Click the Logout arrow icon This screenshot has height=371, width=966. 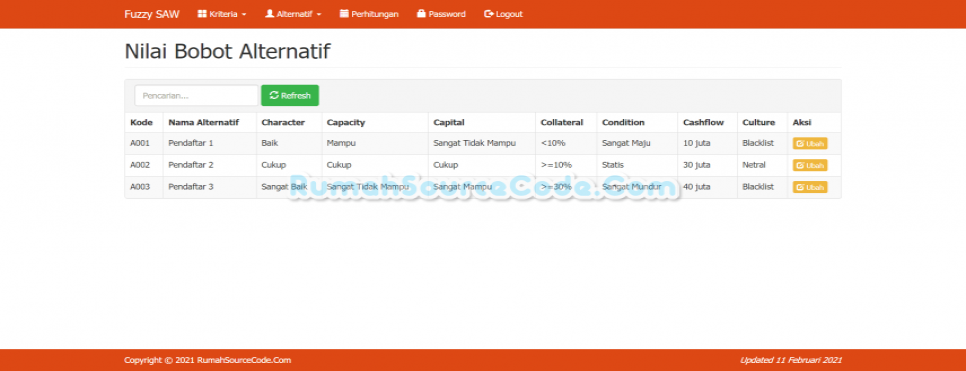point(489,14)
